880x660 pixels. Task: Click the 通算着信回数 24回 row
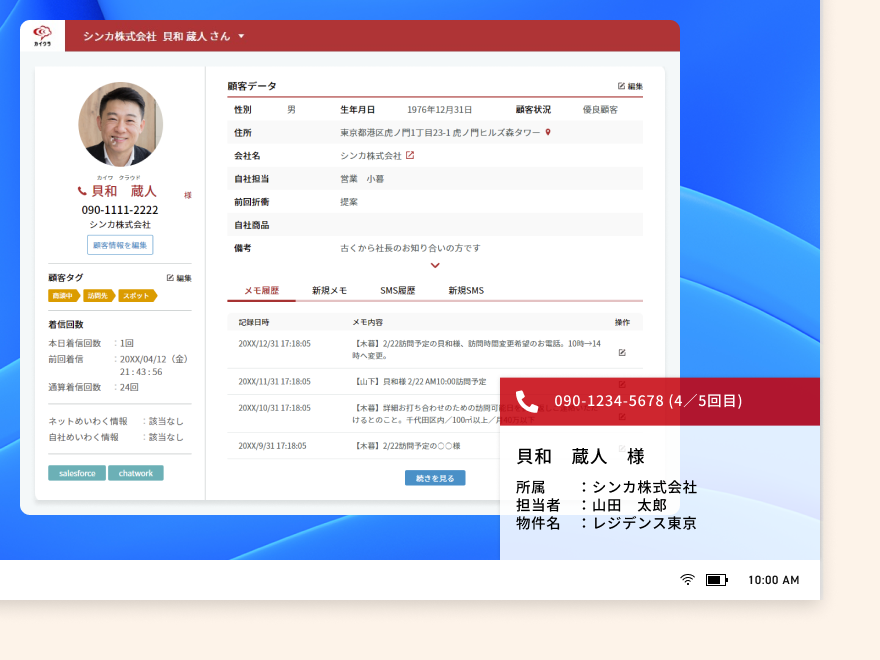[x=93, y=387]
